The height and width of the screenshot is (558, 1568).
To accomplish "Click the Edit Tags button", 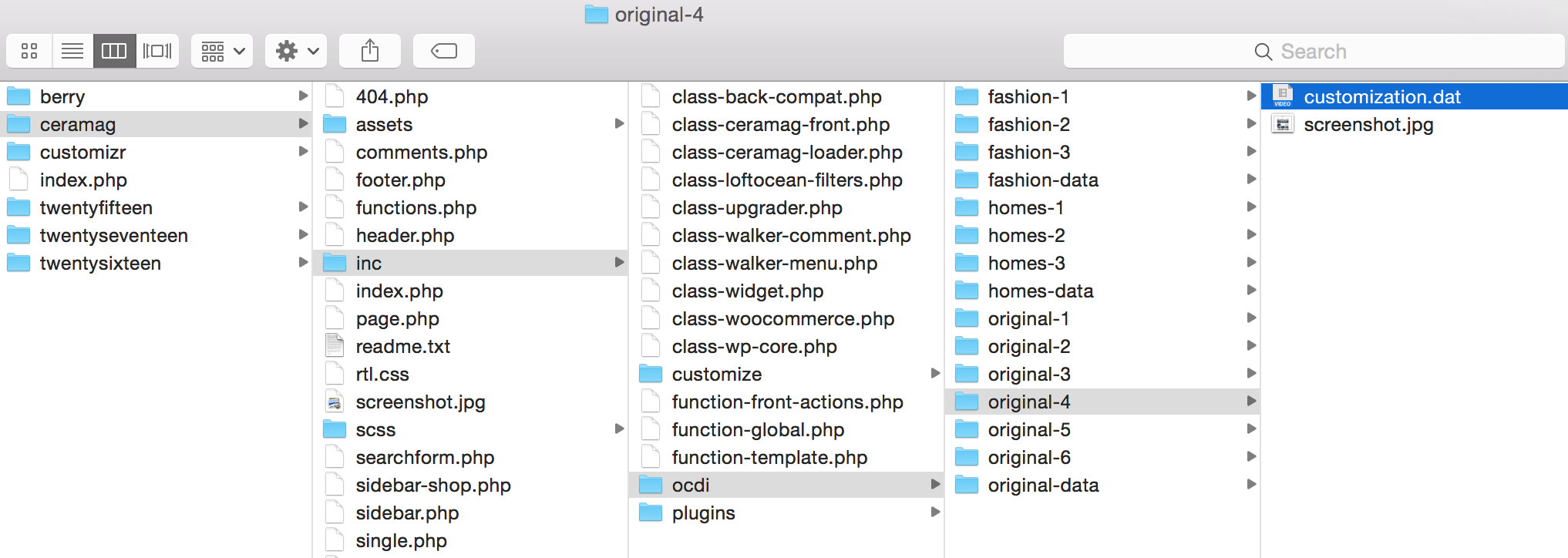I will tap(444, 51).
